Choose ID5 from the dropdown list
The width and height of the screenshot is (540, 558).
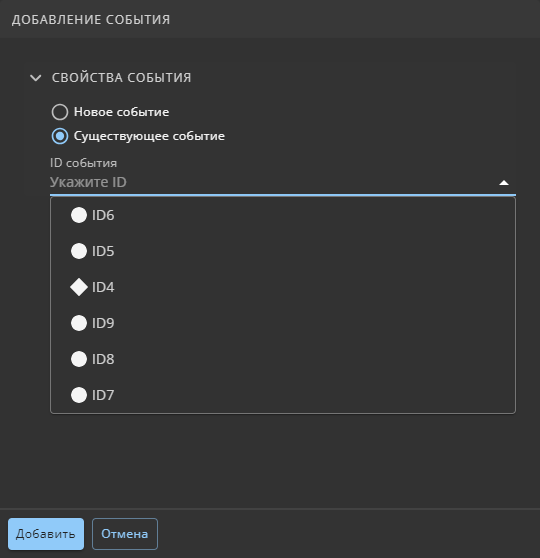click(x=283, y=251)
